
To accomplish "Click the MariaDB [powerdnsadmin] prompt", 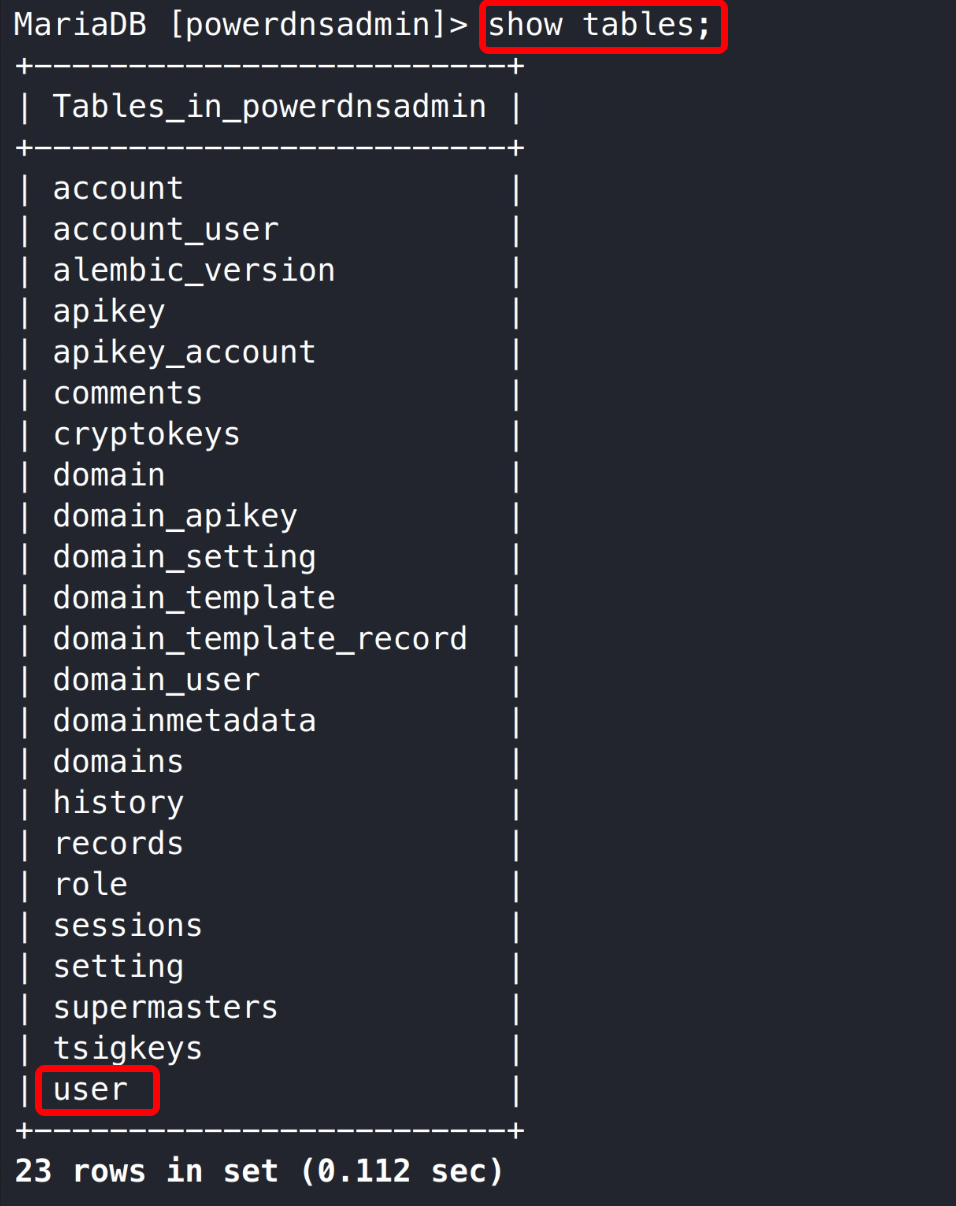I will tap(240, 26).
